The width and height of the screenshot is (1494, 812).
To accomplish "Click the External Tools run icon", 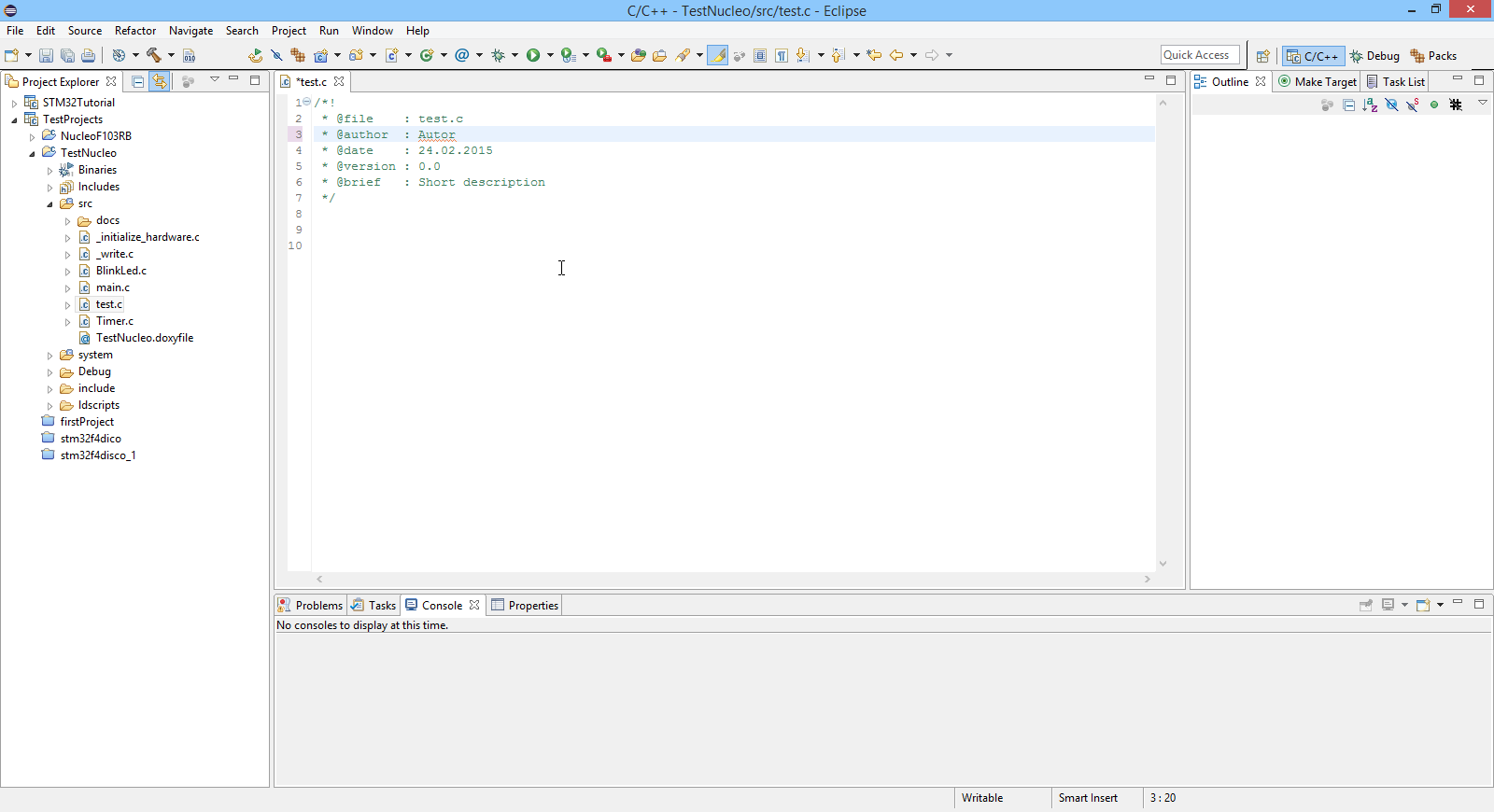I will coord(603,55).
